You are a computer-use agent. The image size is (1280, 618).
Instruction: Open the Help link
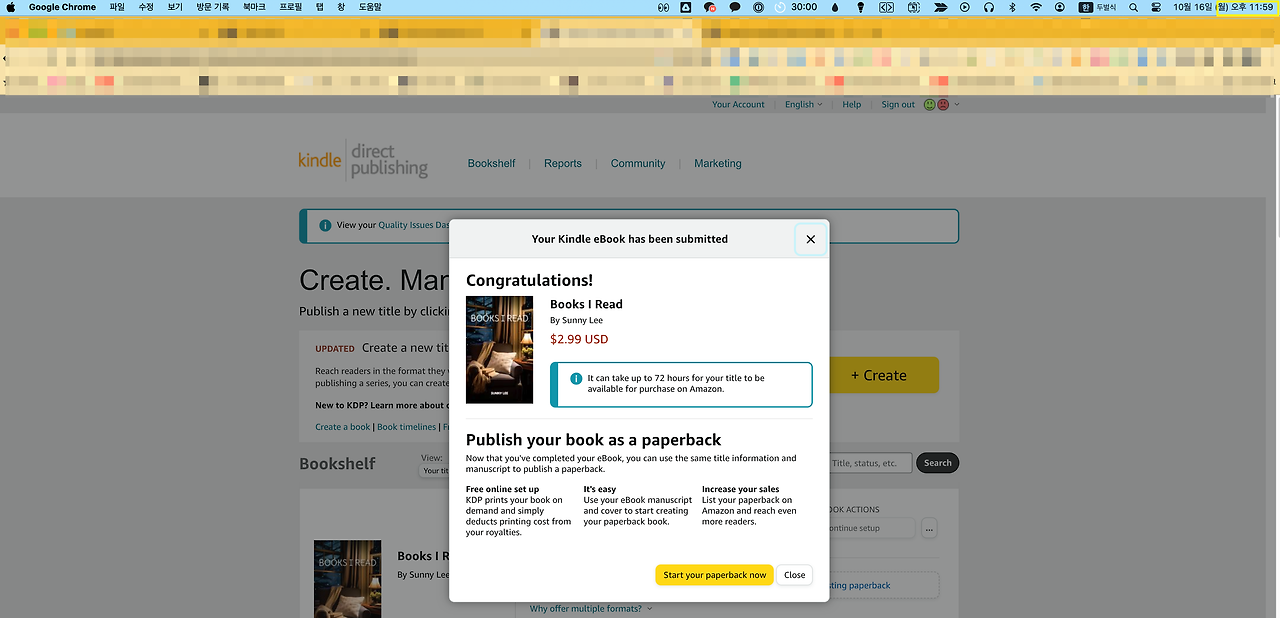pyautogui.click(x=852, y=104)
